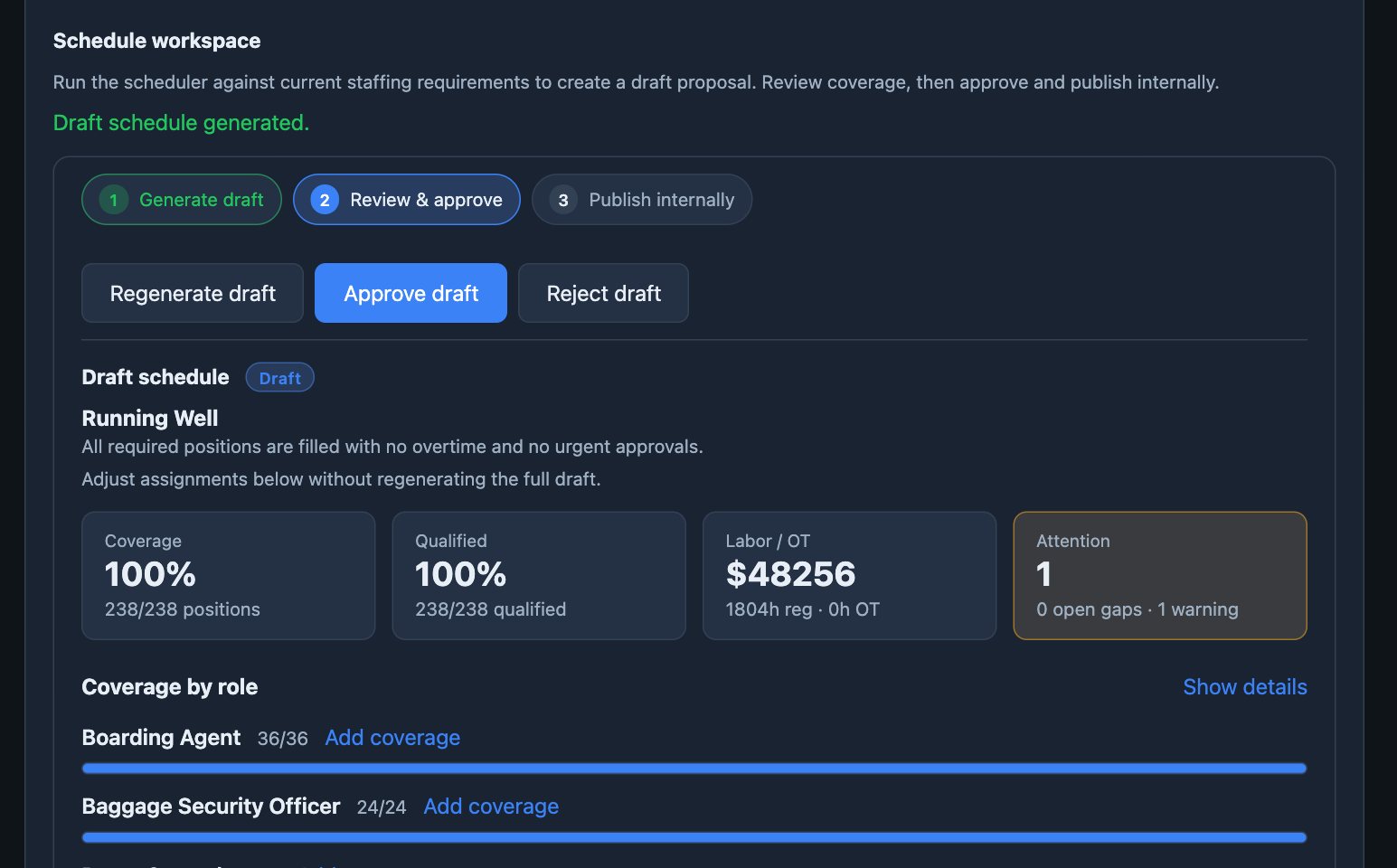Open the Attention warning card
Image resolution: width=1397 pixels, height=868 pixels.
pos(1160,576)
